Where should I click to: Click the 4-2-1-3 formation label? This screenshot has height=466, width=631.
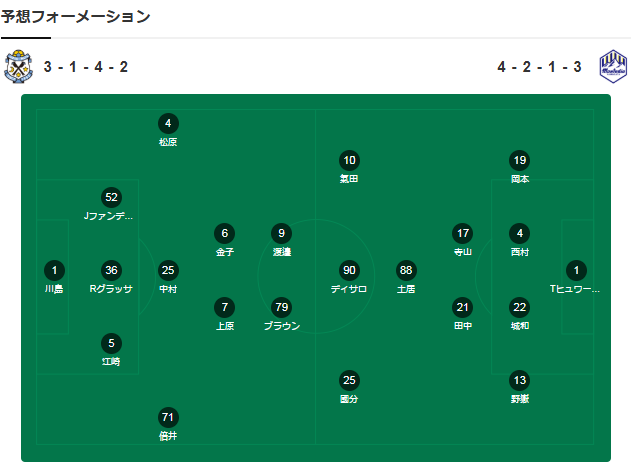pos(539,67)
